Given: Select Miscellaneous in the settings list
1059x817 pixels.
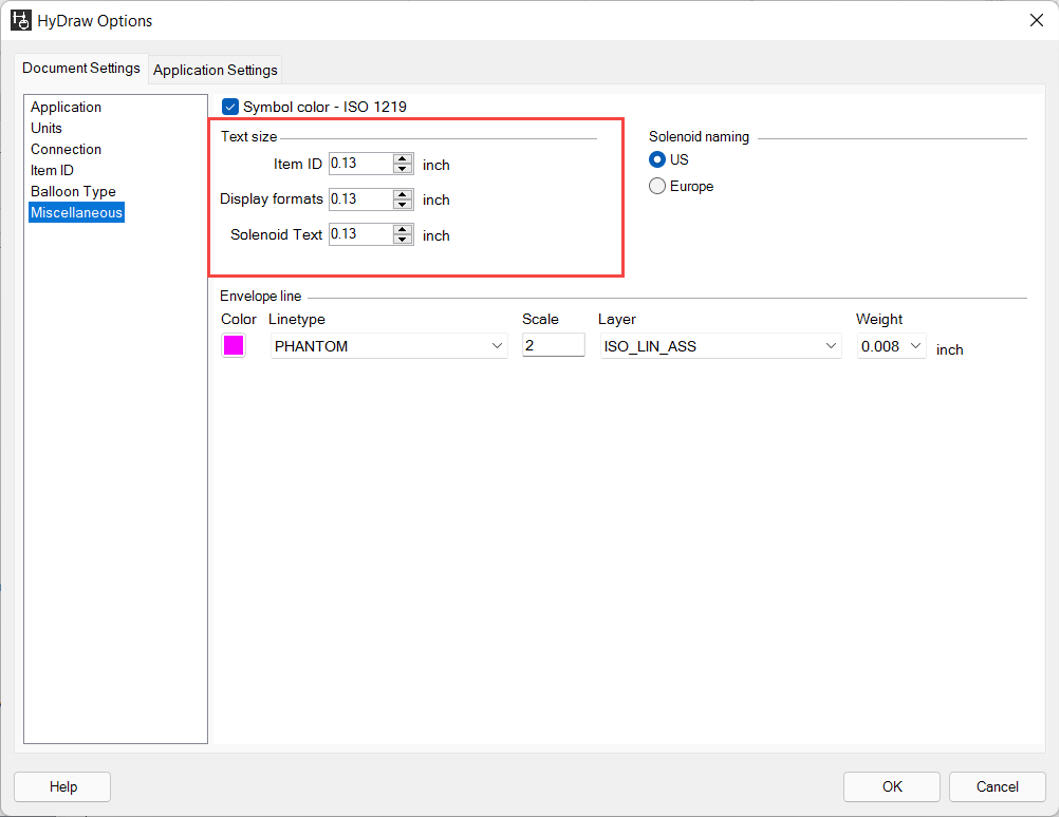Looking at the screenshot, I should pyautogui.click(x=76, y=212).
